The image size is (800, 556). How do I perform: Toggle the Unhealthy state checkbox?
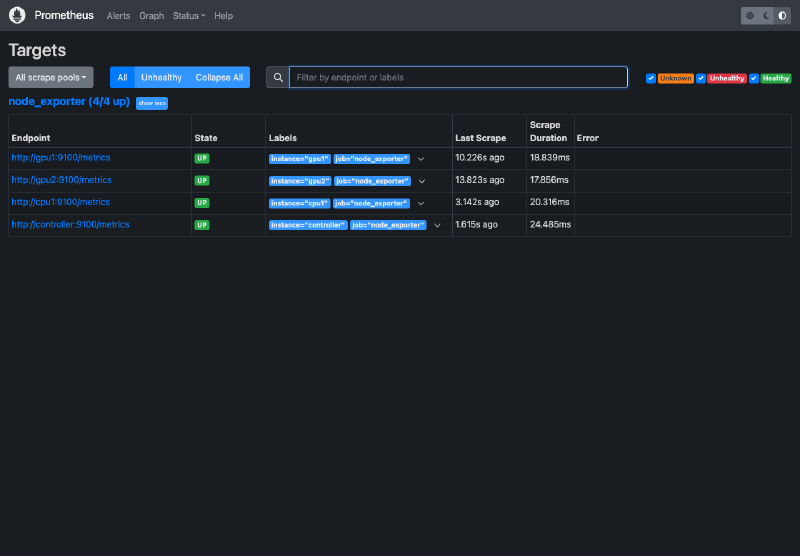701,78
